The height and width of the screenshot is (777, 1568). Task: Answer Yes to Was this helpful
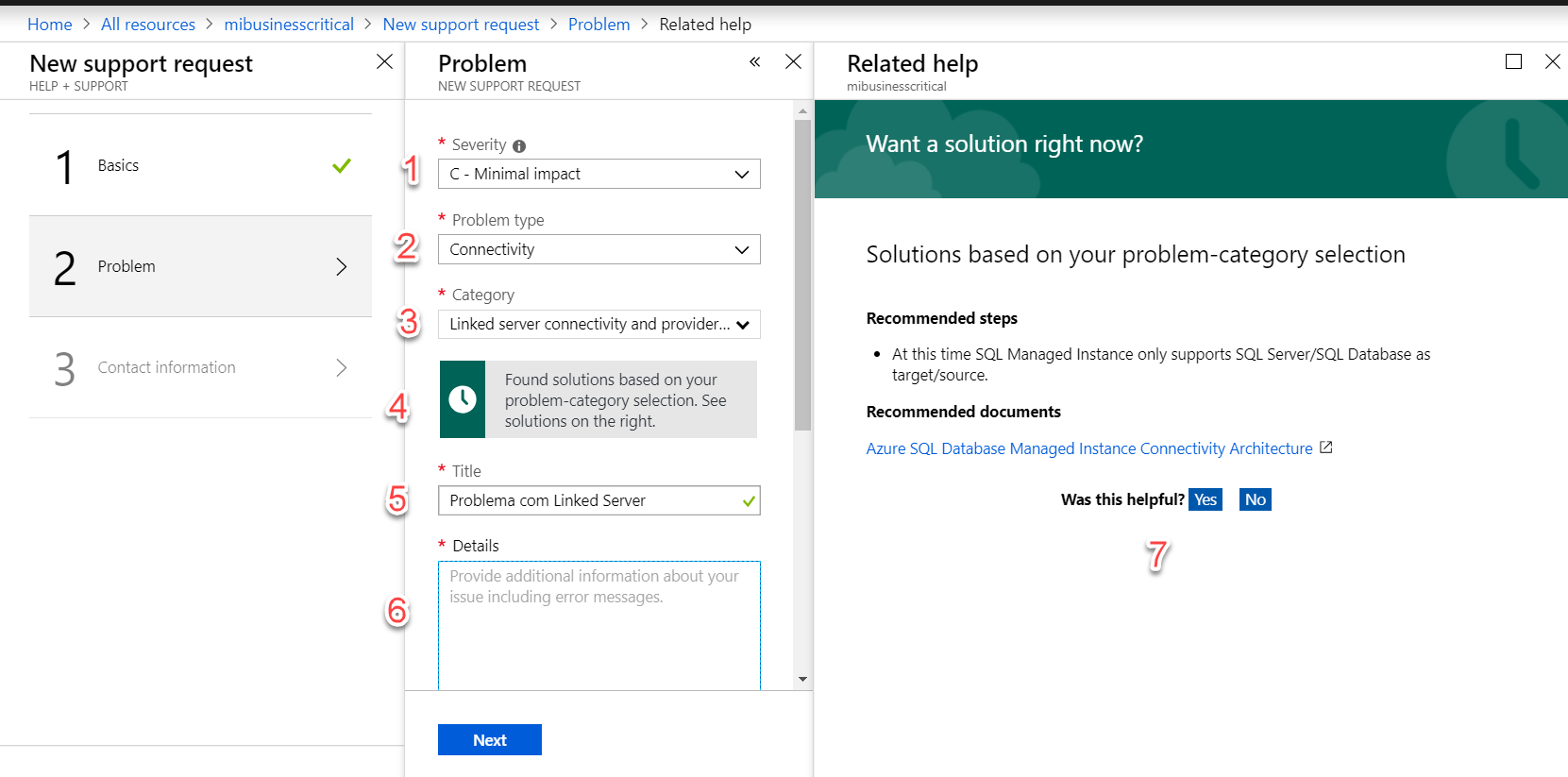click(x=1205, y=499)
